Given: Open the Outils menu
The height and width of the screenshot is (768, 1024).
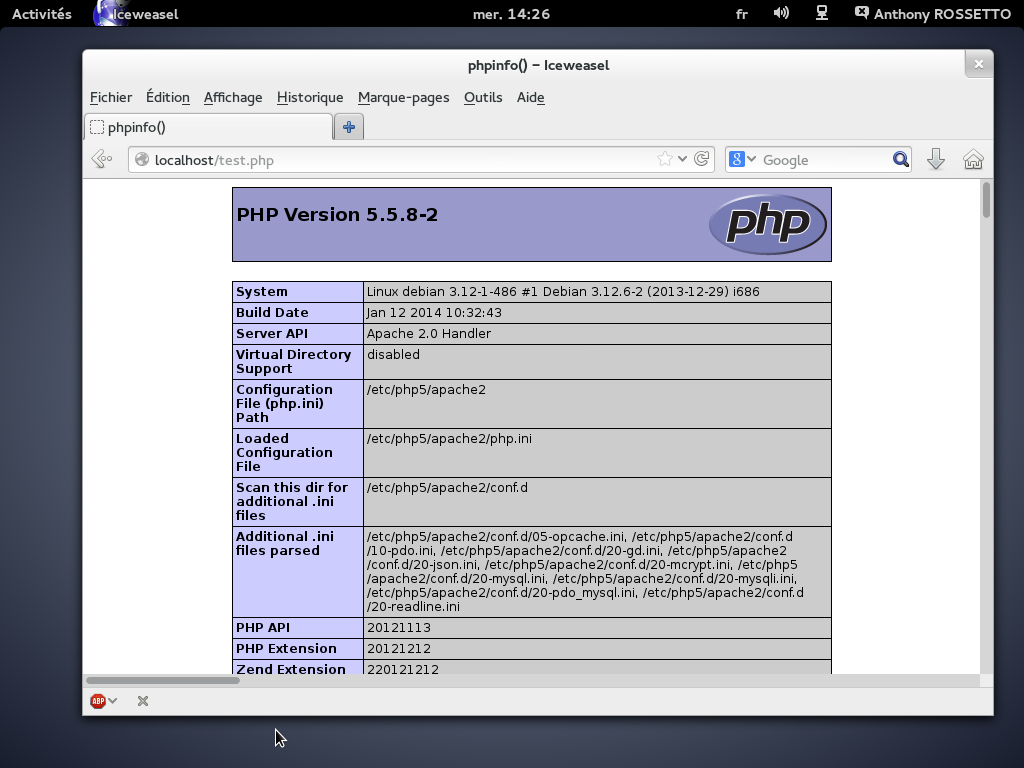Looking at the screenshot, I should [x=483, y=97].
